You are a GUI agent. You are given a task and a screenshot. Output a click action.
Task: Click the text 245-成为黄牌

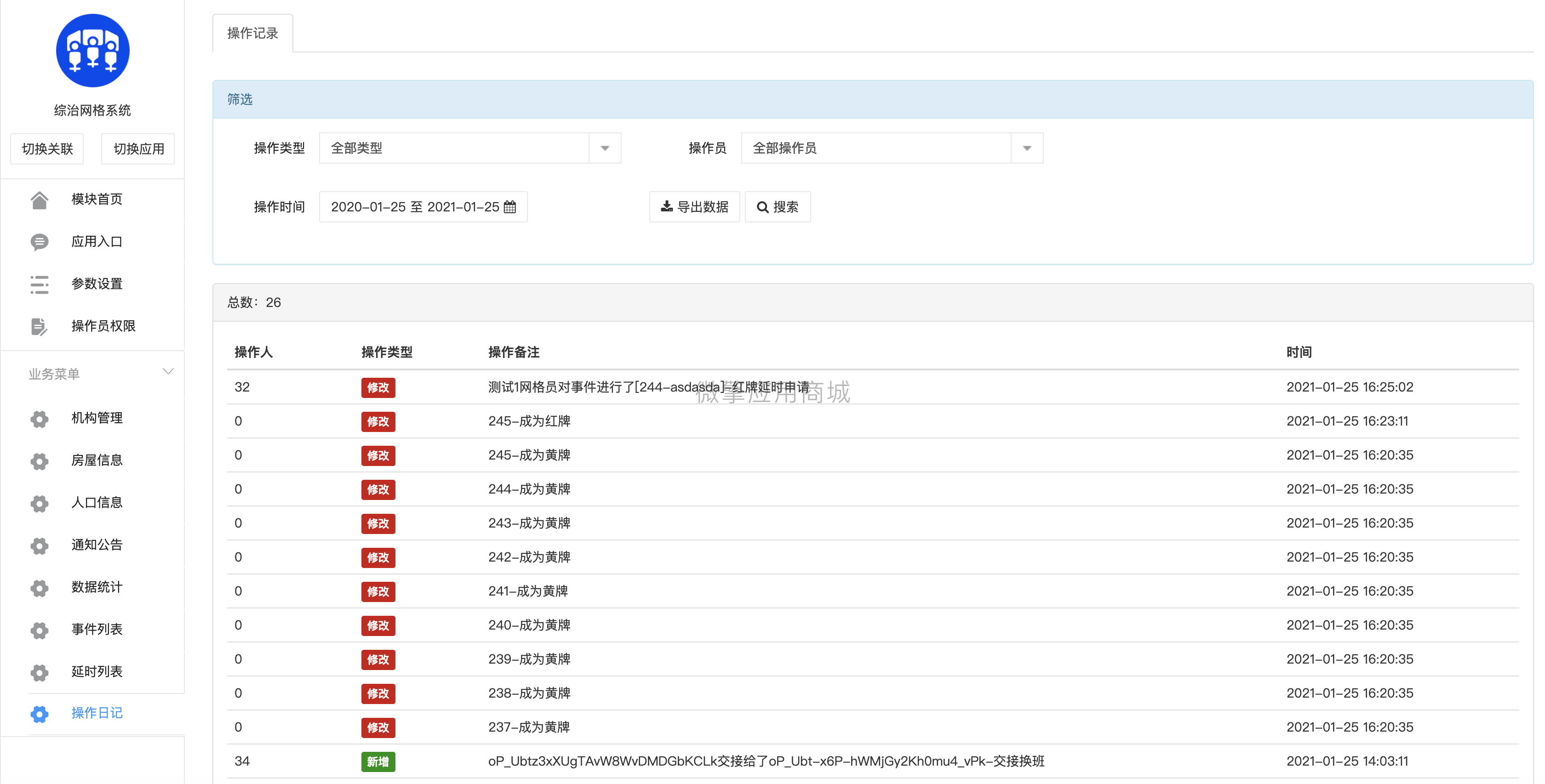click(x=529, y=455)
